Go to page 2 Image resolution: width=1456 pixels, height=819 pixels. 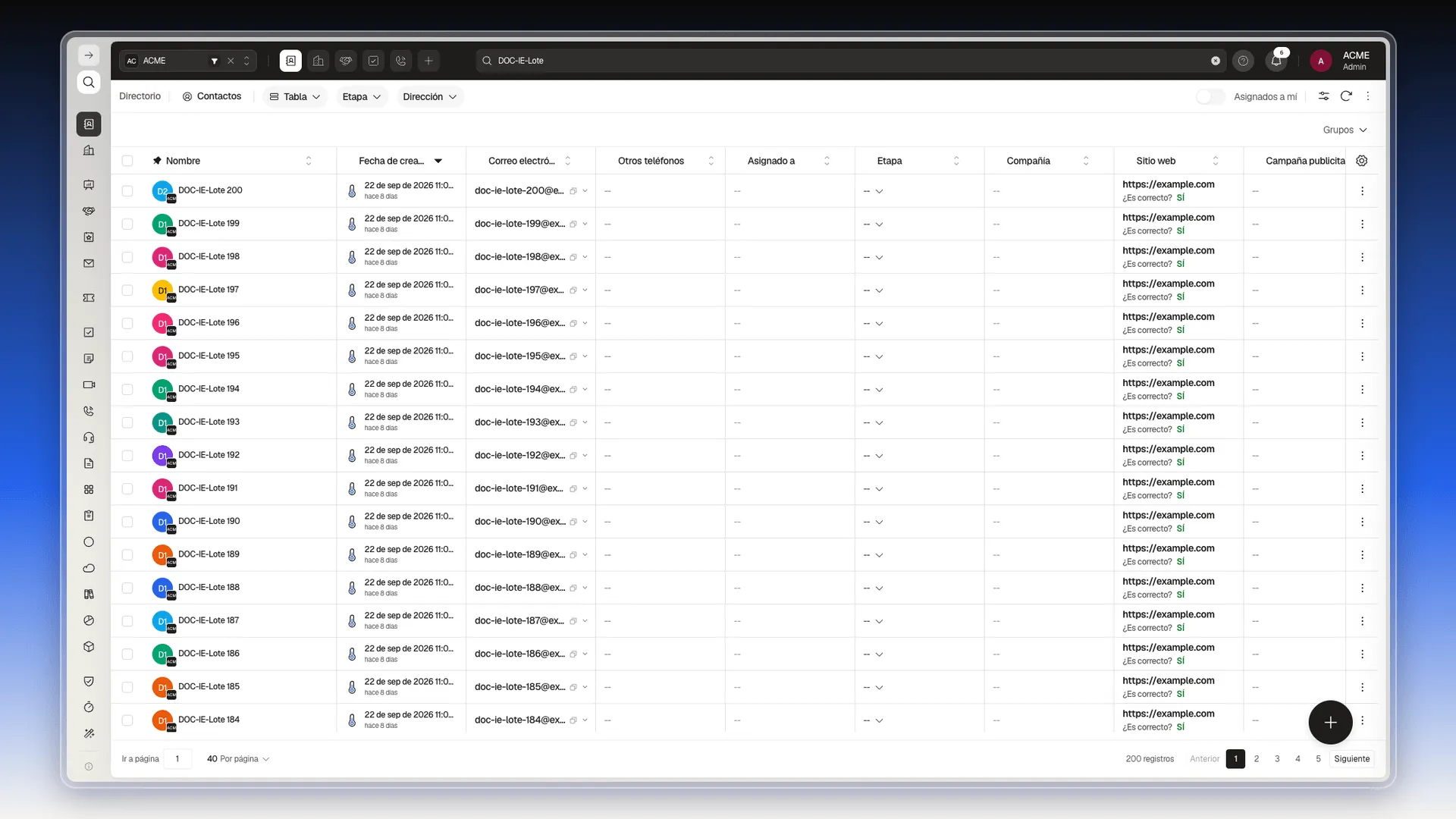(1257, 758)
